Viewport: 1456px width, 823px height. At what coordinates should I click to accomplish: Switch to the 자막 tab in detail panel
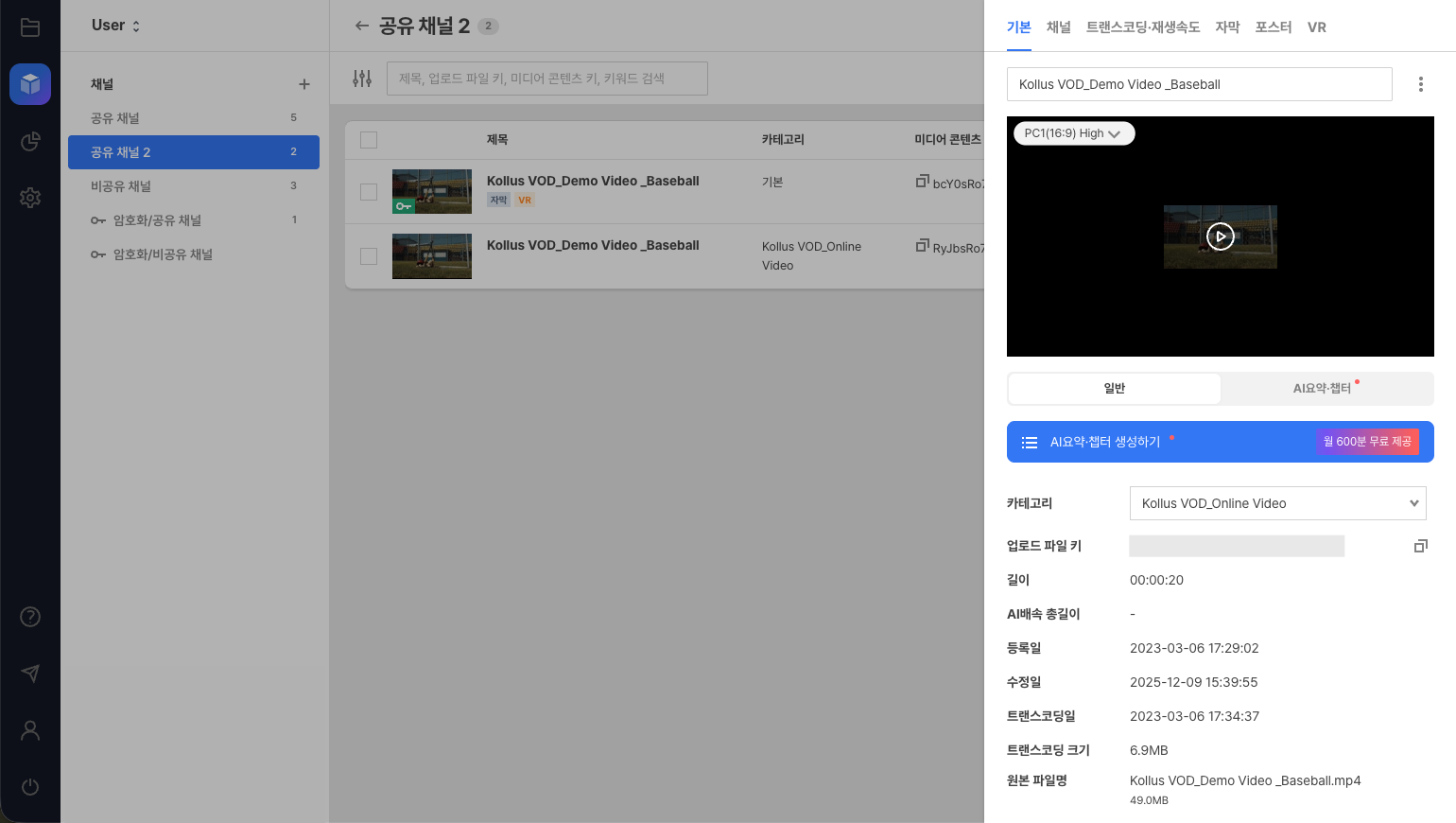pos(1226,27)
